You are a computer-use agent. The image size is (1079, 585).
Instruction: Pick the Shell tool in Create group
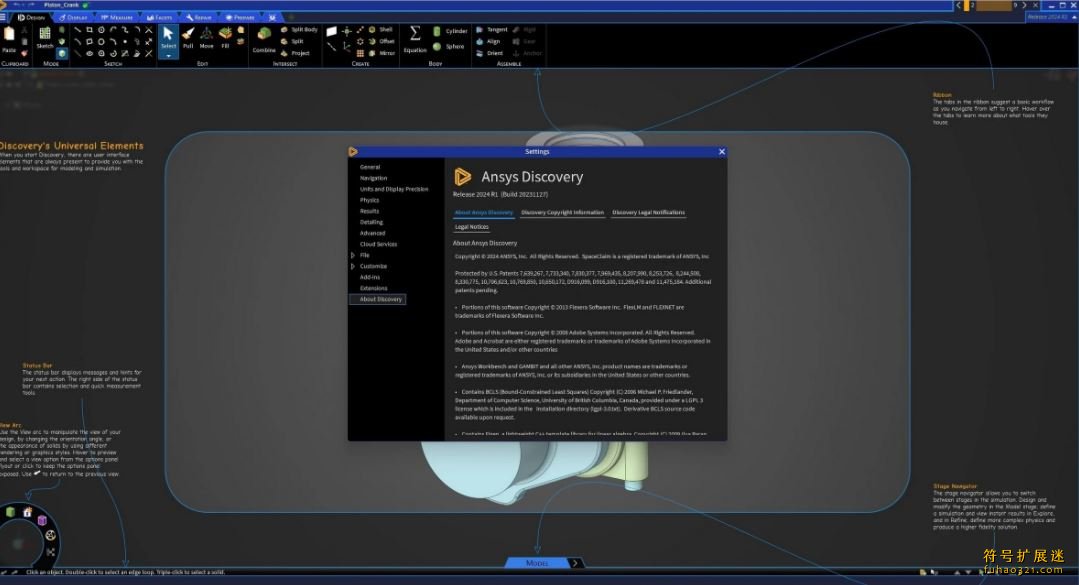tap(381, 30)
